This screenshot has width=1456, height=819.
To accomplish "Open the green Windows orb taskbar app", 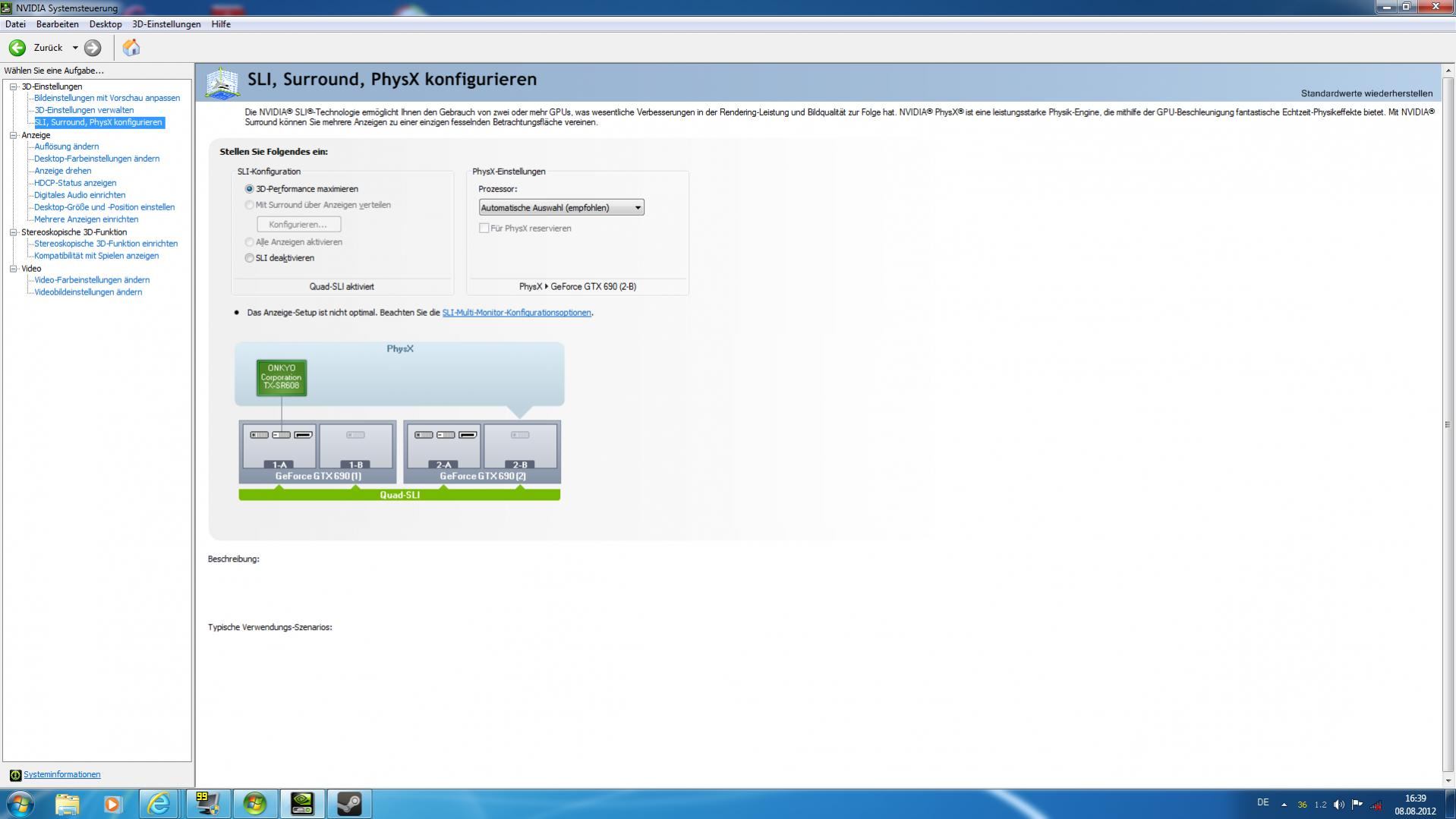I will 254,804.
